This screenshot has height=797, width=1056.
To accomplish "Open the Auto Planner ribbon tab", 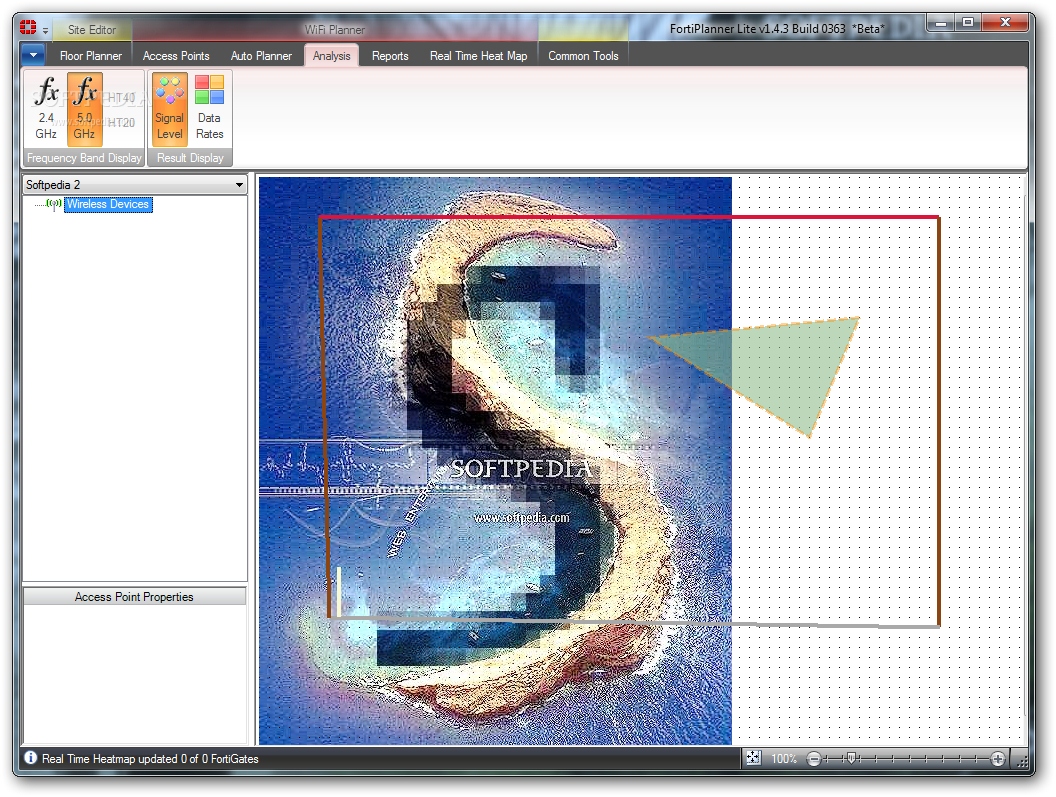I will click(261, 56).
